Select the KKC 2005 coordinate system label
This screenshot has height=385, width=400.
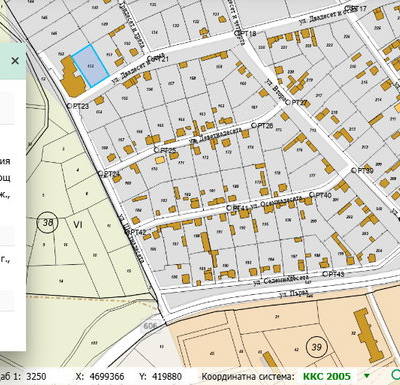(x=327, y=376)
